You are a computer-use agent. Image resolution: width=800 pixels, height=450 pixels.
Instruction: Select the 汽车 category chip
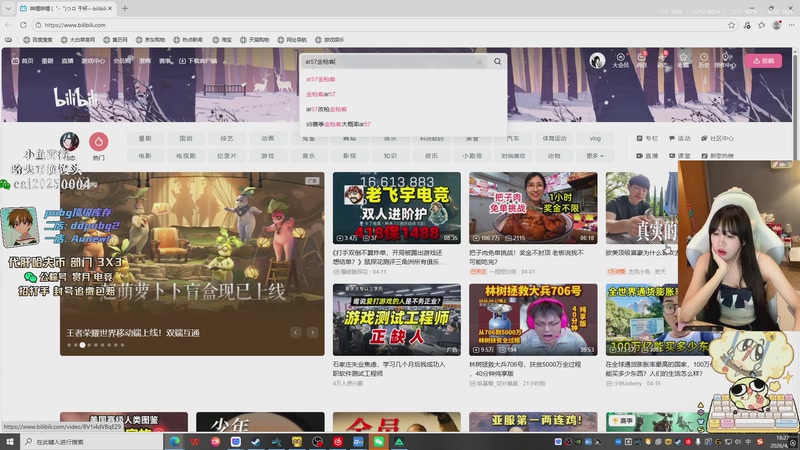click(x=513, y=138)
